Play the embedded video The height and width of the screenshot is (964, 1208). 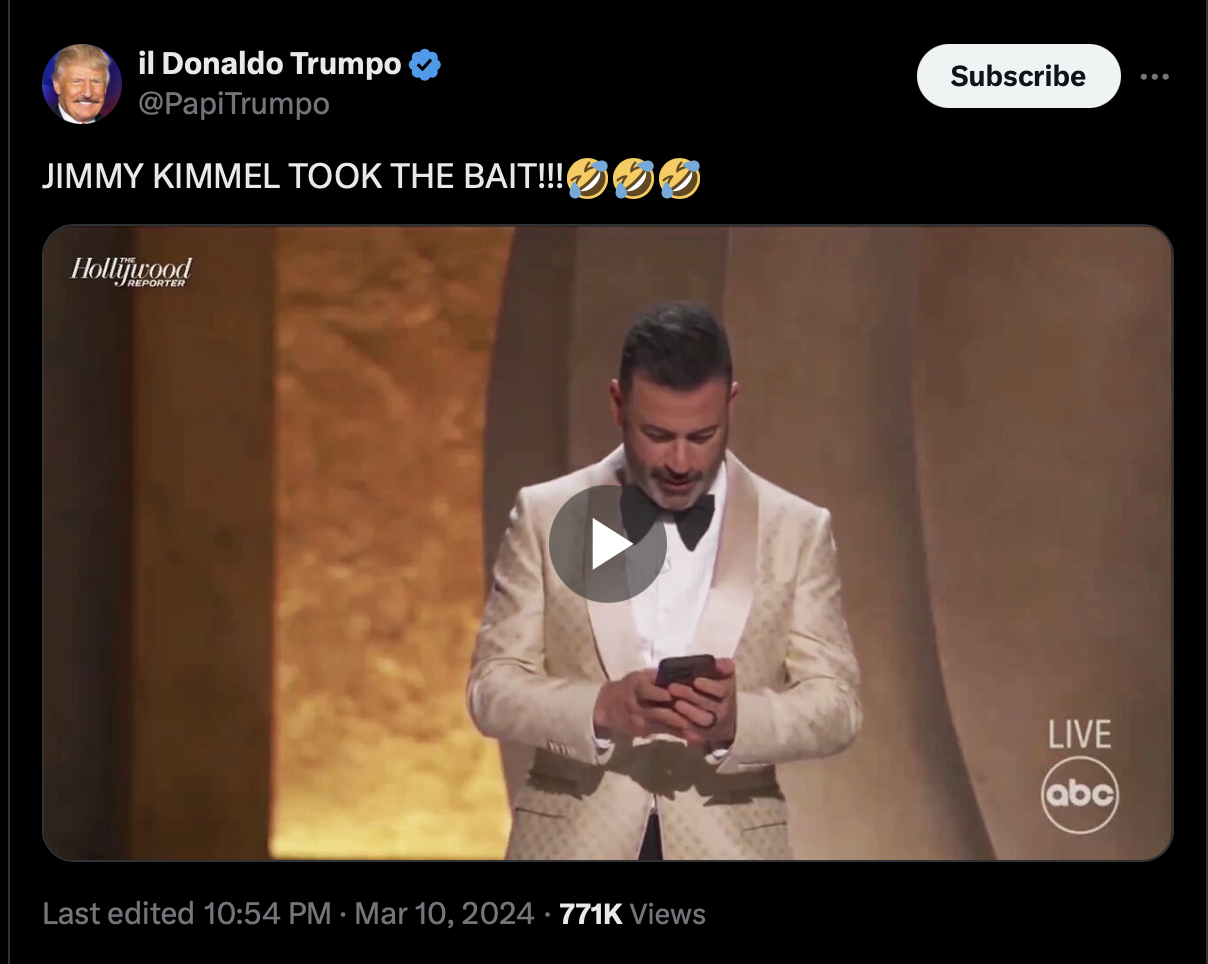tap(608, 544)
